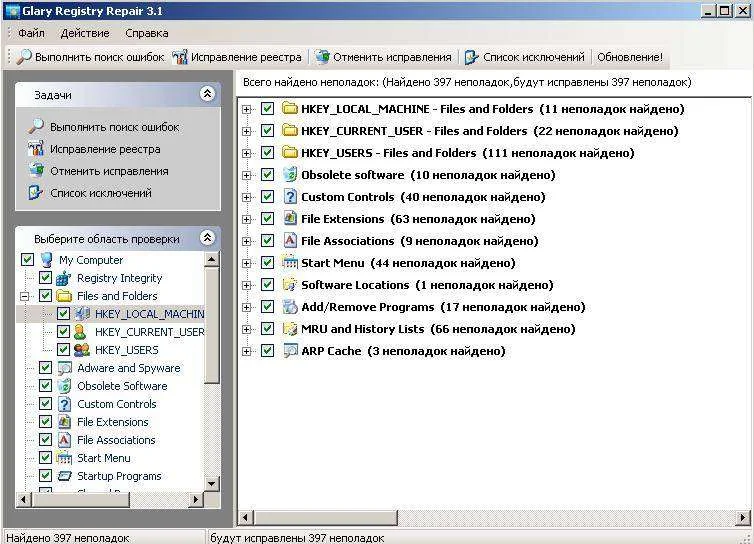Click the Software Locations icon in the results

coord(290,284)
